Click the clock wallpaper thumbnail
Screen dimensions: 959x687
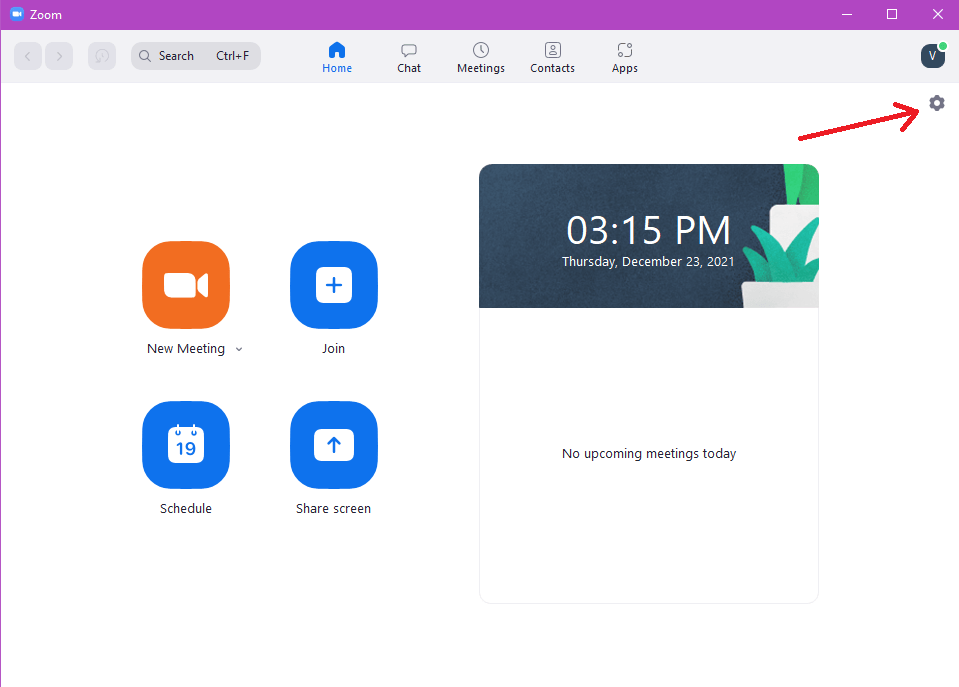pos(648,235)
